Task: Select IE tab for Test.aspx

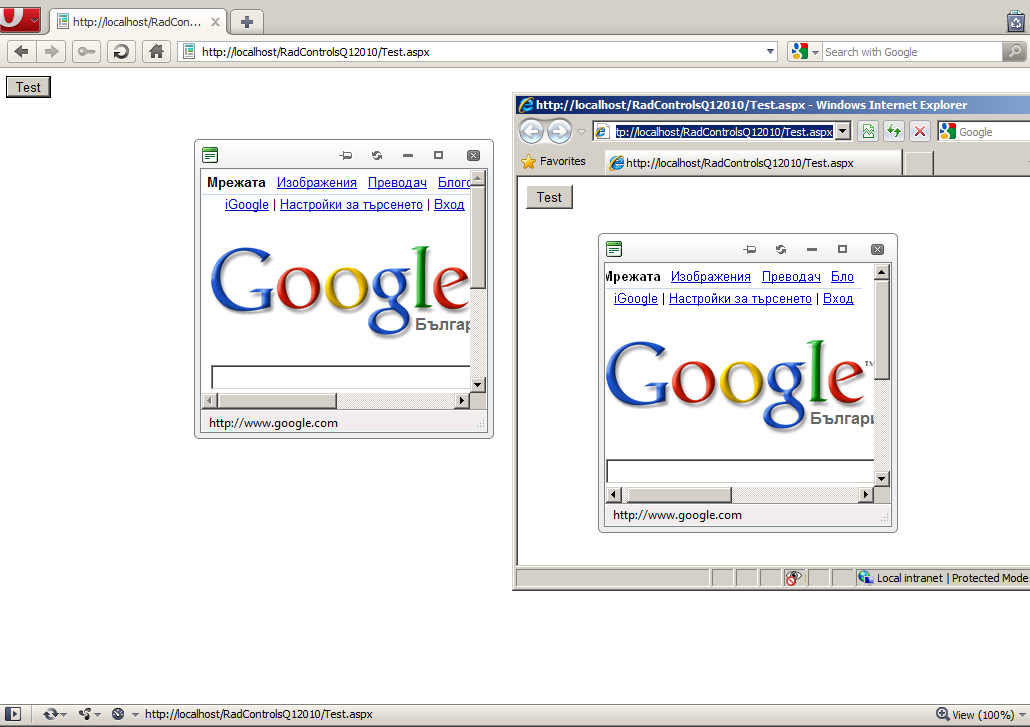Action: coord(753,163)
